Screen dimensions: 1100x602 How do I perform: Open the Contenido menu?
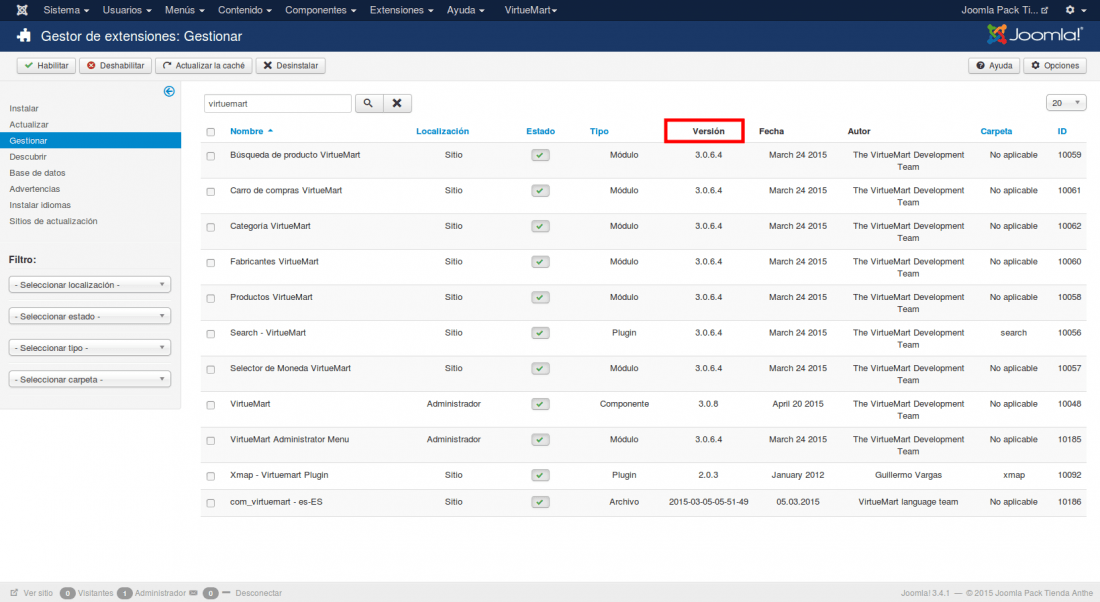coord(245,10)
